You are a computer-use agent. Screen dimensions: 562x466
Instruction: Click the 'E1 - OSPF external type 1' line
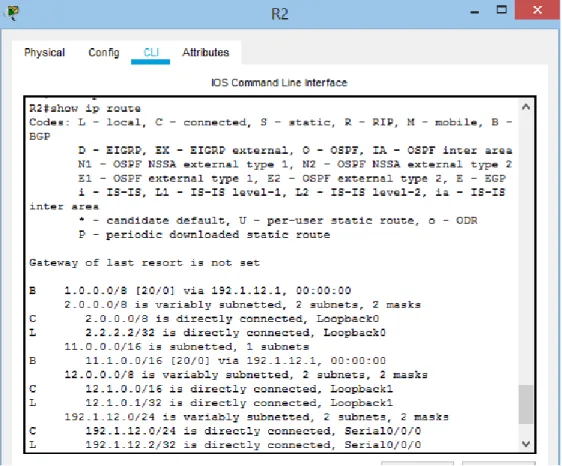pyautogui.click(x=292, y=179)
